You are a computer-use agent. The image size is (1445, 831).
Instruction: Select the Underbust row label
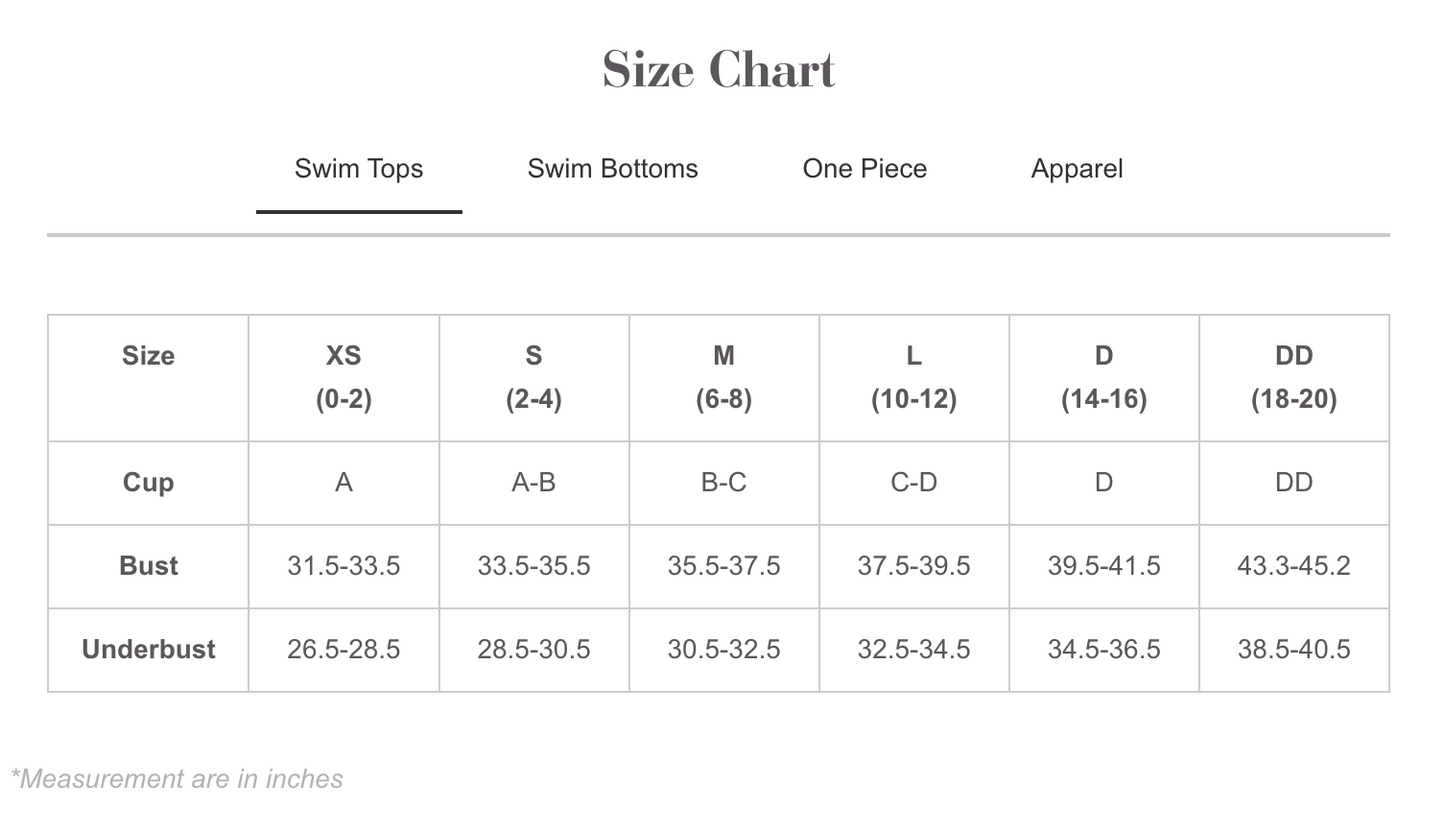pyautogui.click(x=148, y=650)
